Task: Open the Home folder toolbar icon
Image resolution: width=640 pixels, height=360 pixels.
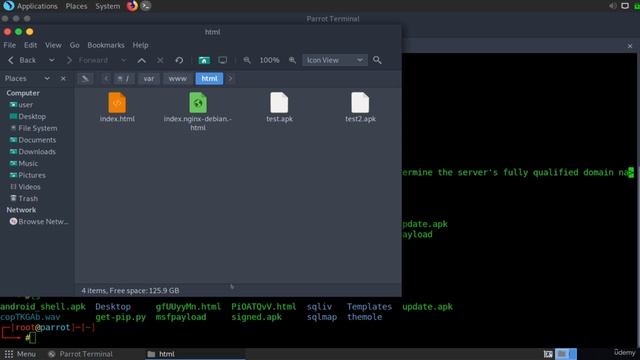Action: click(x=204, y=60)
